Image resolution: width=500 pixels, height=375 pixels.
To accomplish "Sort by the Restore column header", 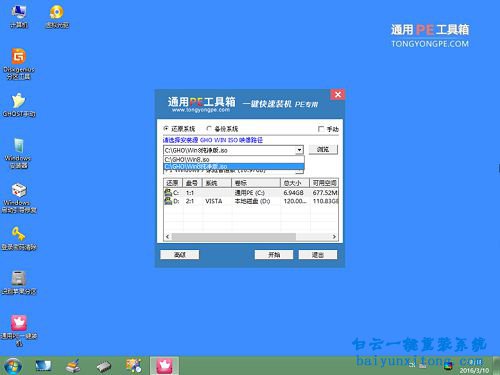I will tap(173, 183).
